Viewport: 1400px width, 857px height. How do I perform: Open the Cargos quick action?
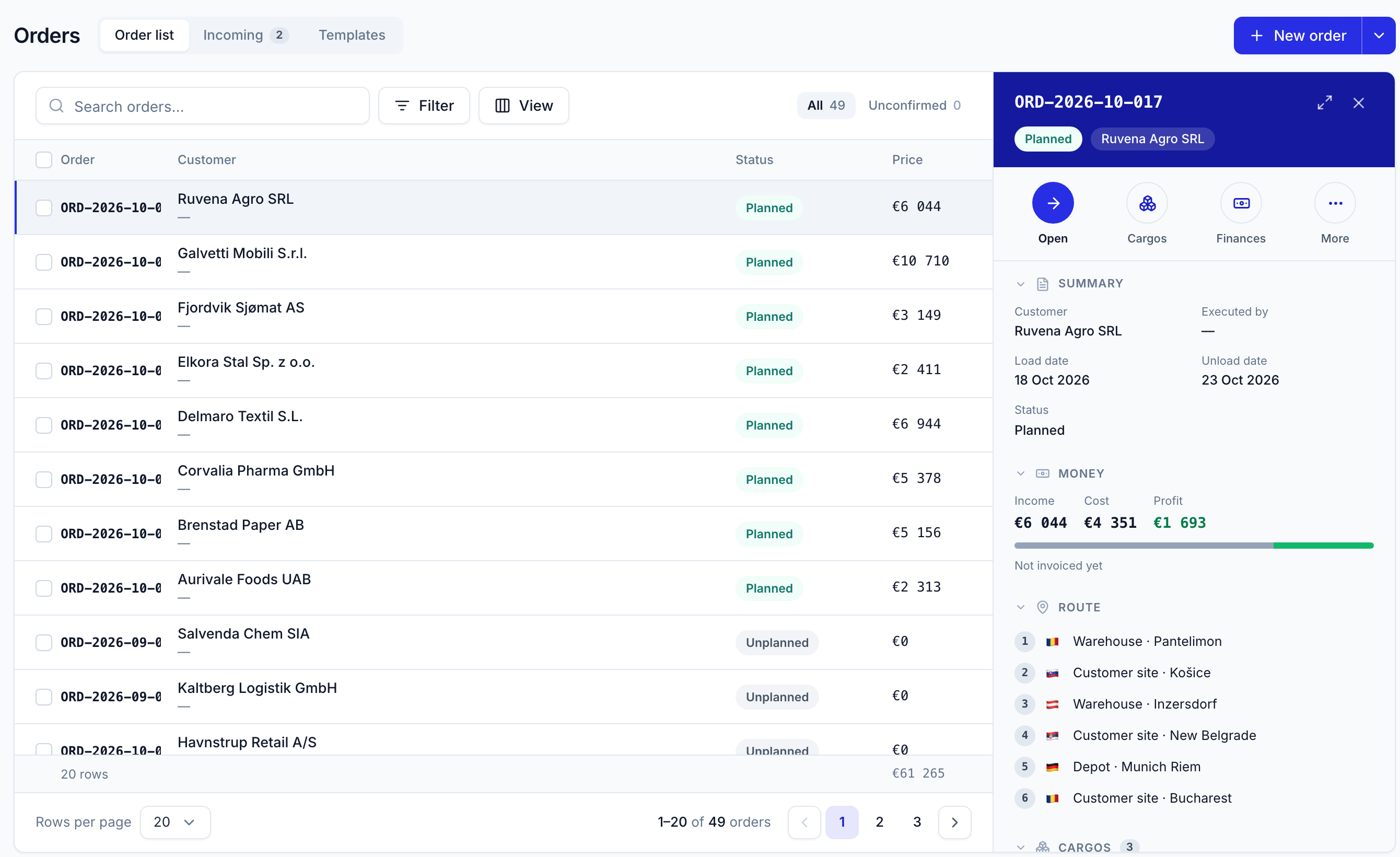tap(1147, 203)
